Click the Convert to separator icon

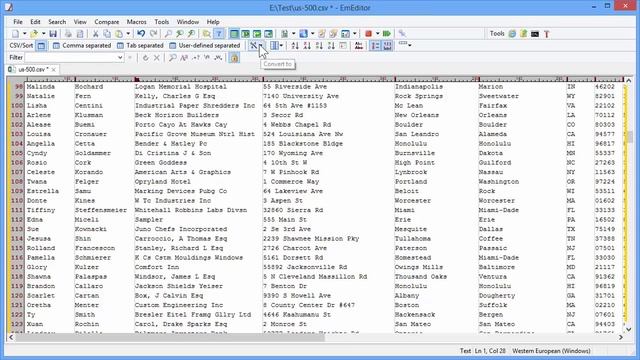253,46
